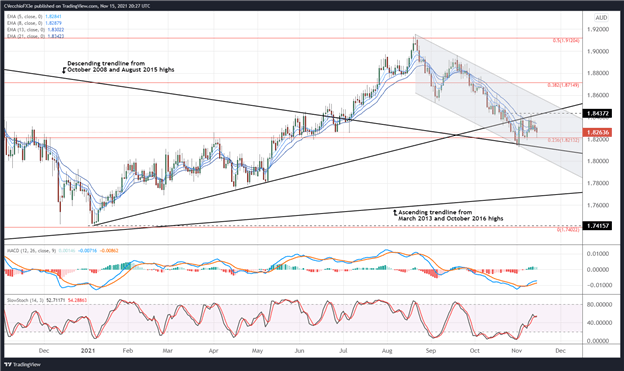Click the 1.80000 price axis tick

597,161
